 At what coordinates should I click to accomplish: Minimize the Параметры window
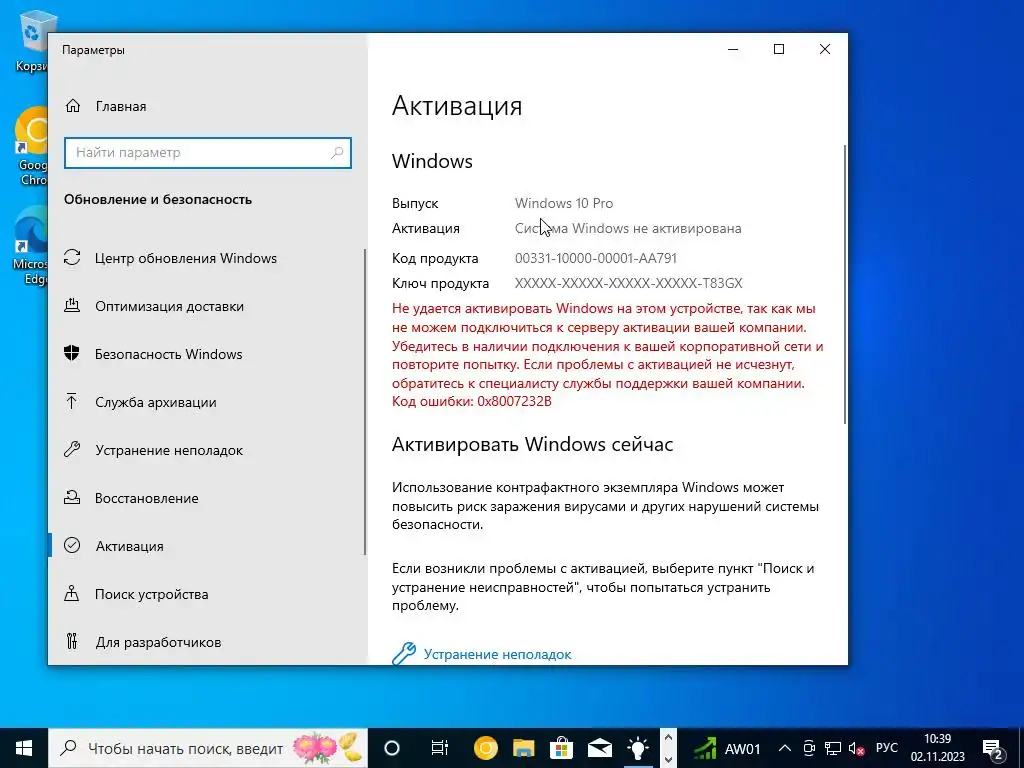click(733, 49)
